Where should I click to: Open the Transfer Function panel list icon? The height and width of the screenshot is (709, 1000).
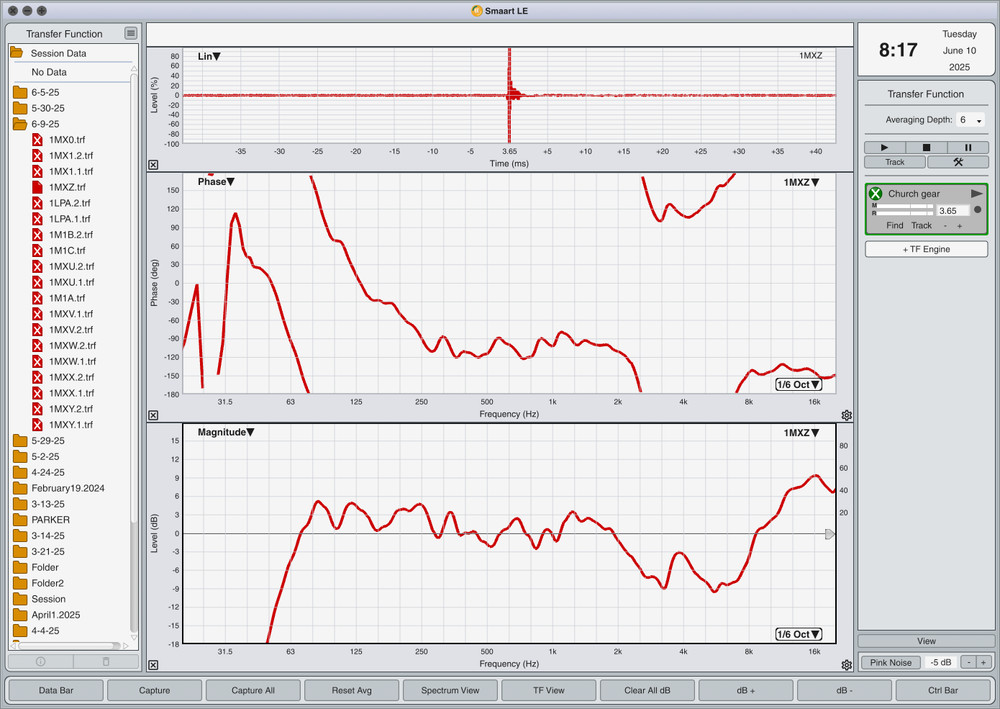point(130,33)
